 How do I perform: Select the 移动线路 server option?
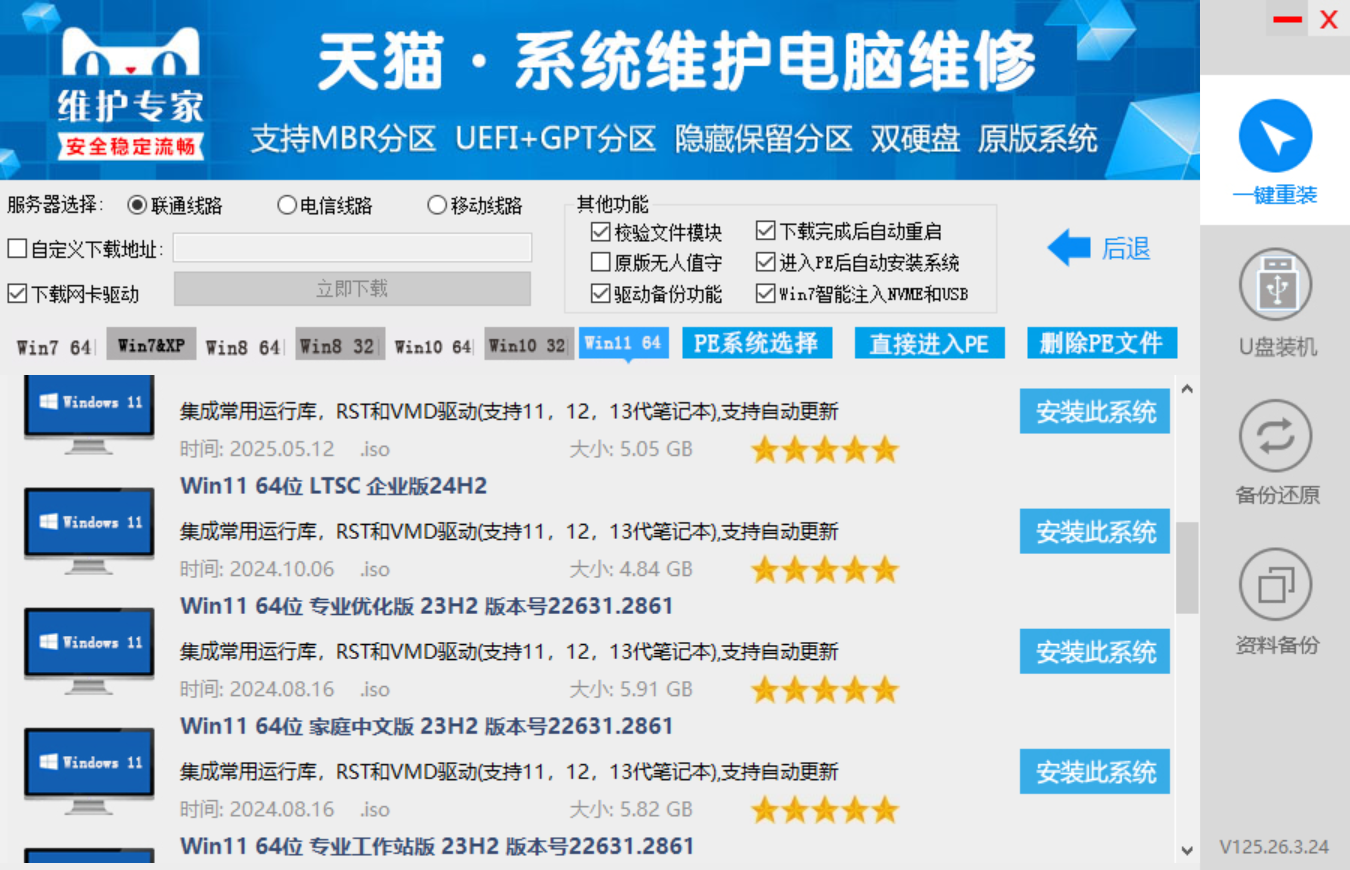coord(475,206)
